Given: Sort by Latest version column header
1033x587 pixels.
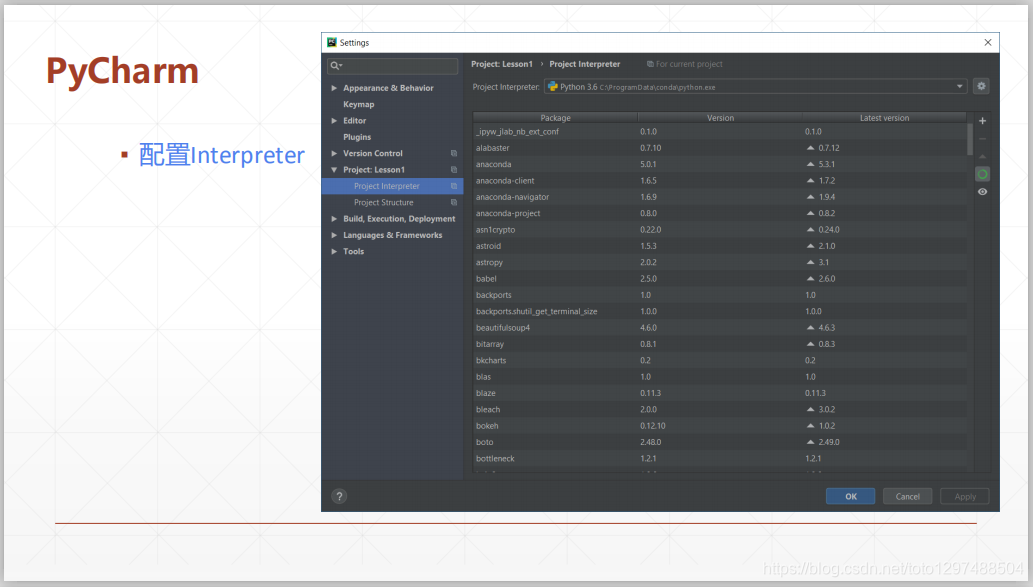Looking at the screenshot, I should click(x=884, y=118).
